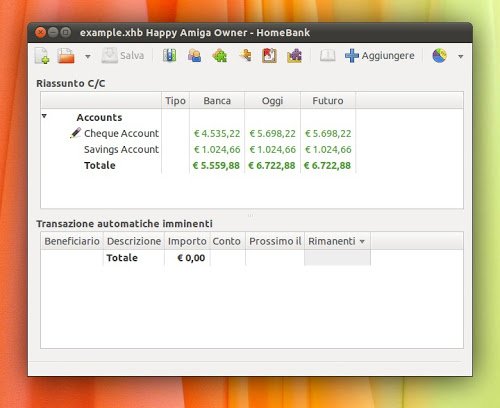The height and width of the screenshot is (408, 500).
Task: Click the new file icon
Action: [42, 56]
